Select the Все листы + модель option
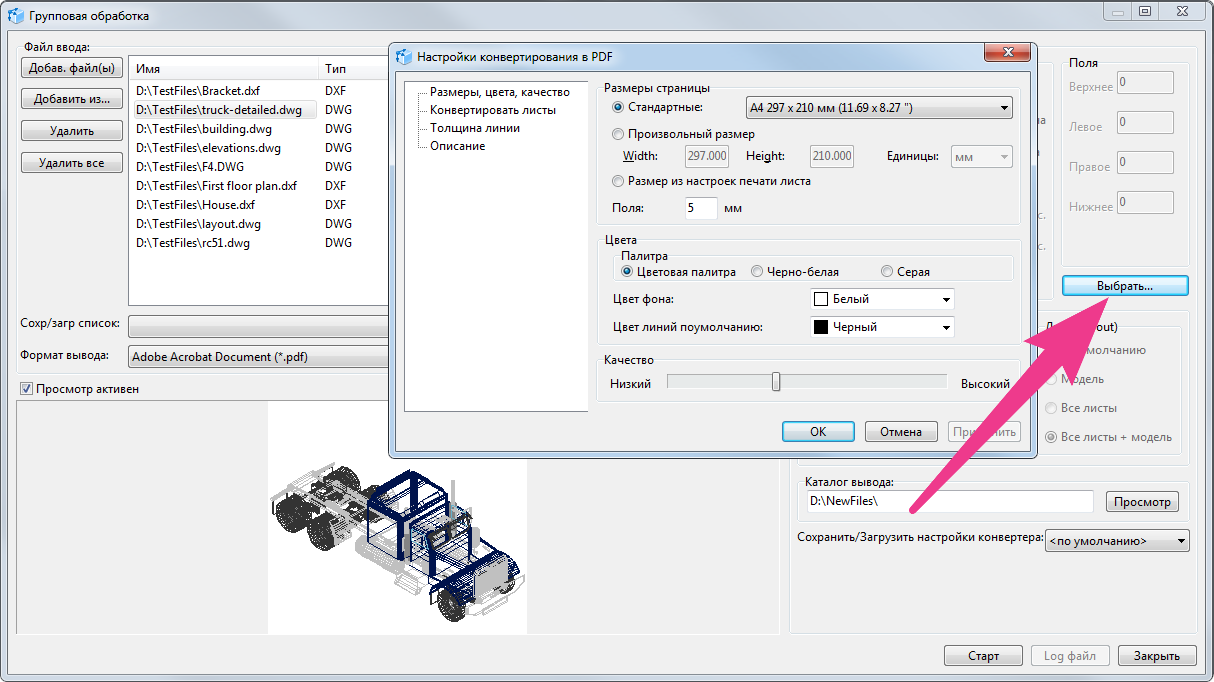 [1050, 437]
